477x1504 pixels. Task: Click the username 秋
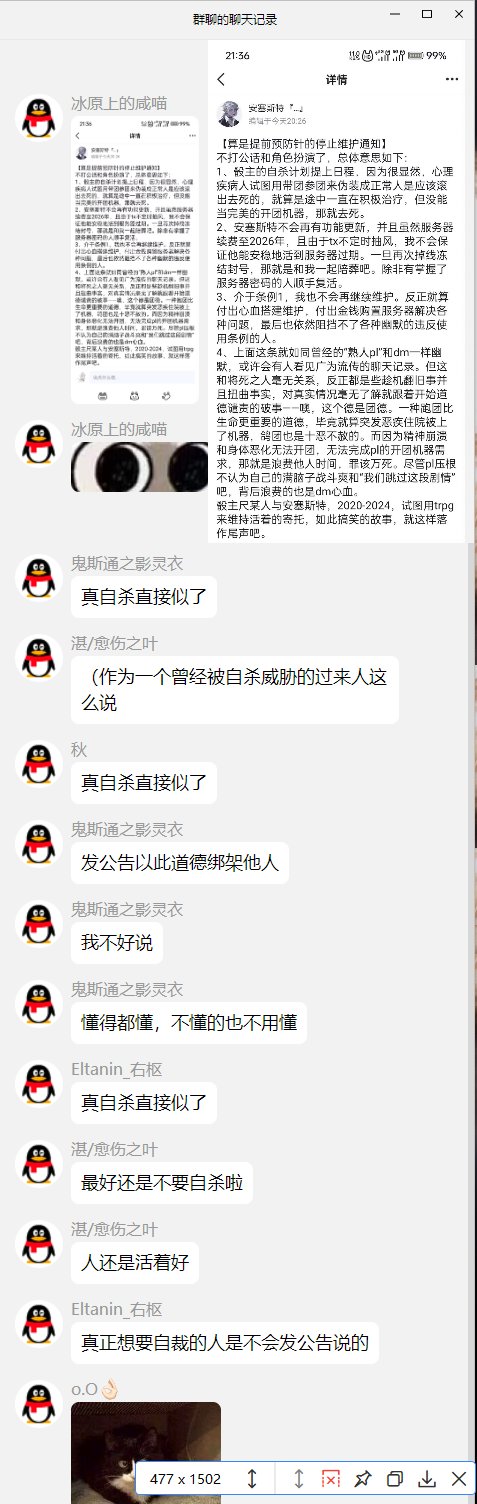[x=78, y=749]
